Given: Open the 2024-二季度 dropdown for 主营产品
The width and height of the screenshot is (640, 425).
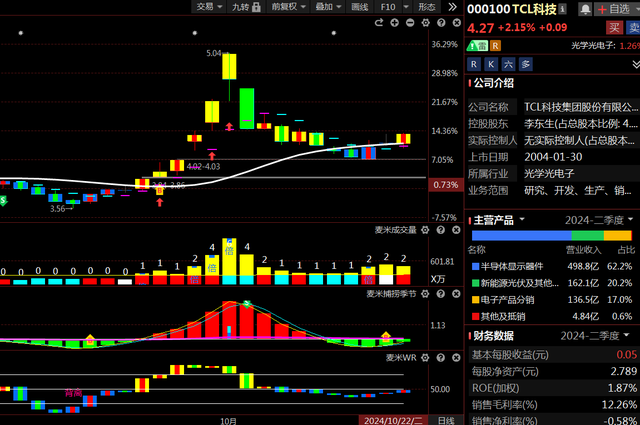Looking at the screenshot, I should pos(596,220).
